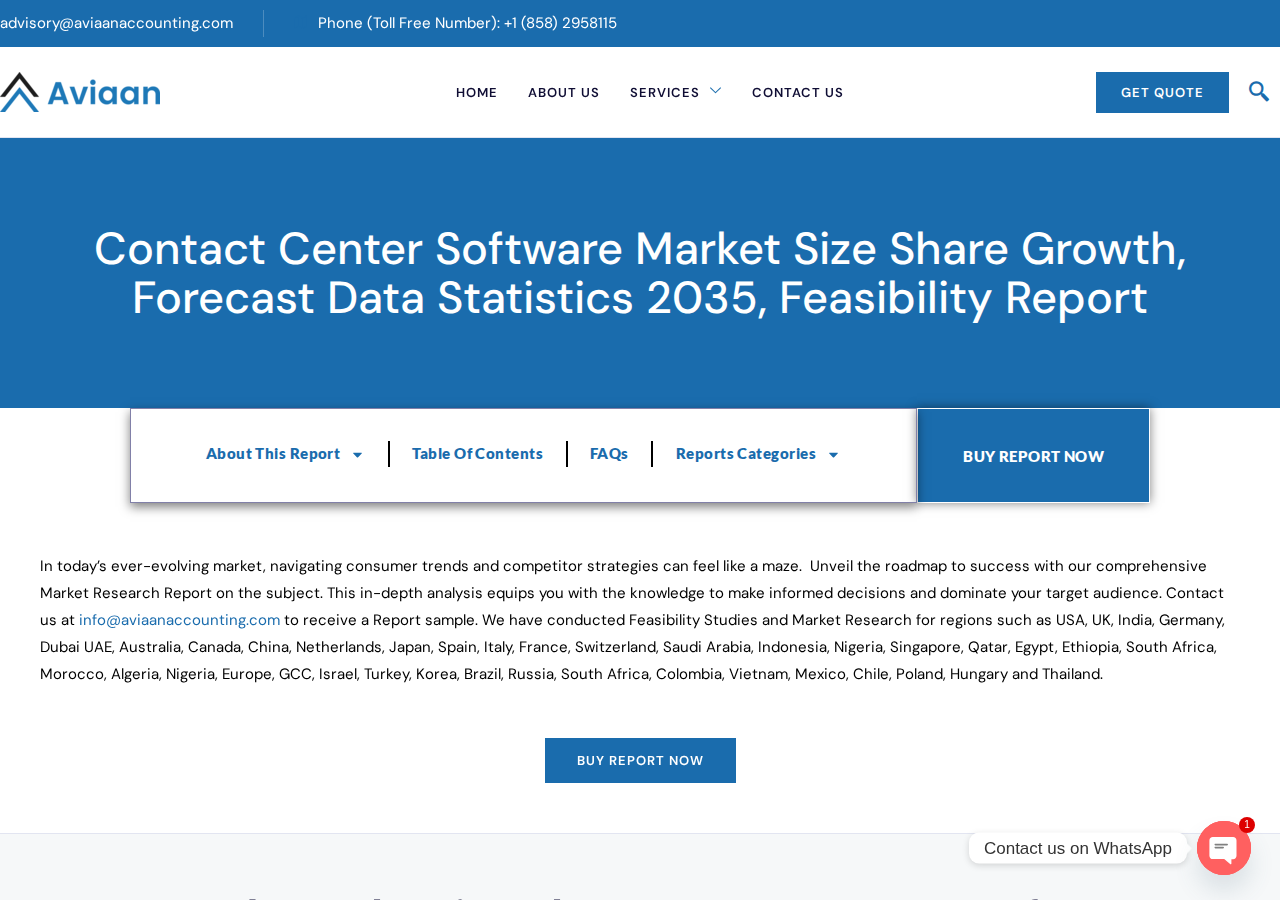Click the Get Quote button
The height and width of the screenshot is (900, 1280).
click(1162, 92)
